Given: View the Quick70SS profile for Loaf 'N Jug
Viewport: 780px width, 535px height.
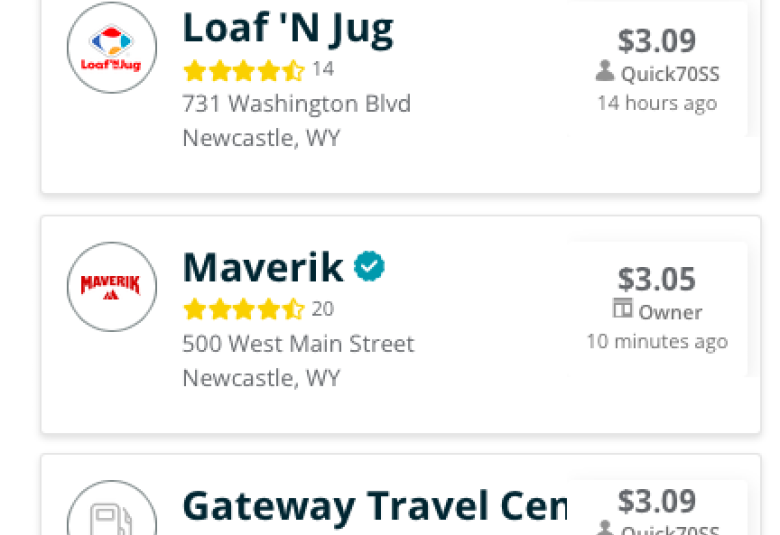Looking at the screenshot, I should 670,74.
